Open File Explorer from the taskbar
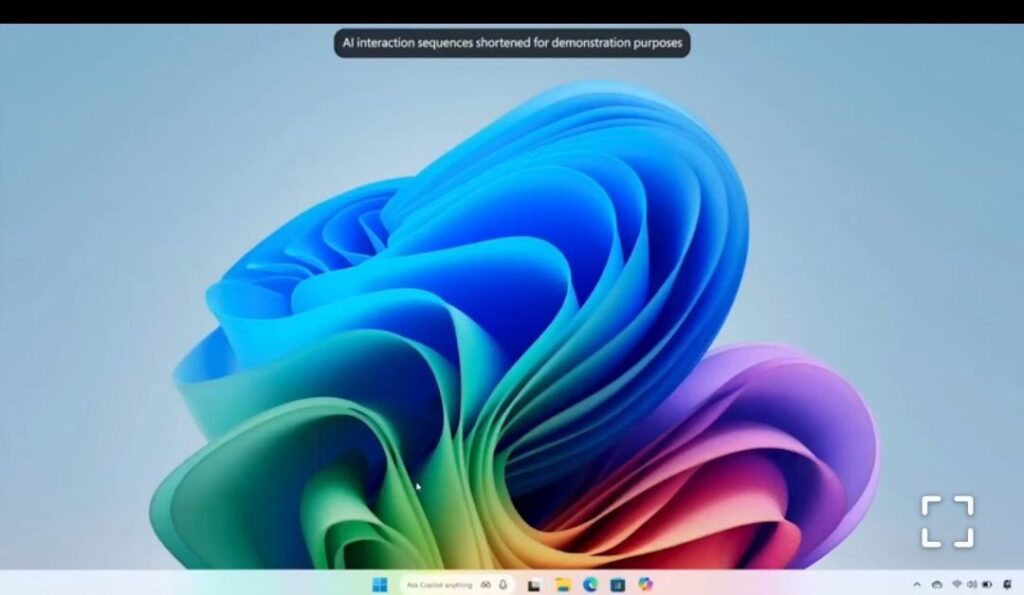 563,583
